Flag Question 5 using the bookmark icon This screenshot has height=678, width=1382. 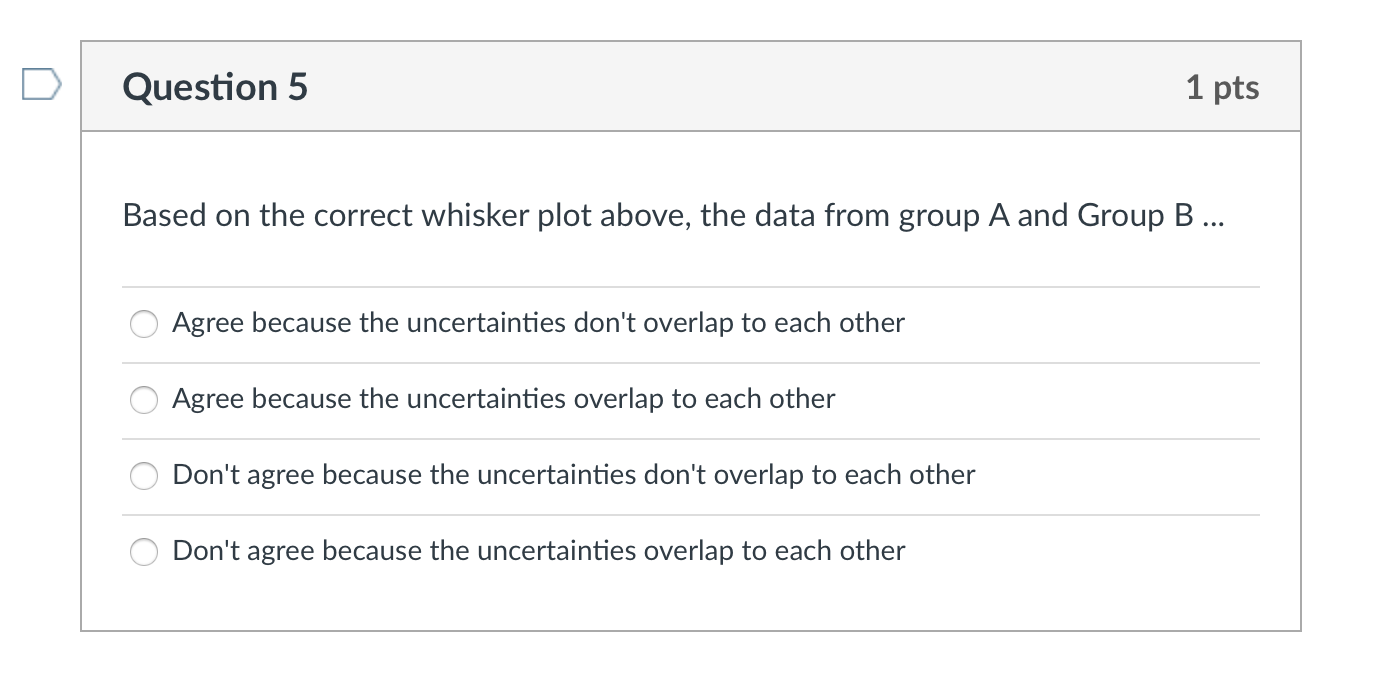(x=42, y=86)
